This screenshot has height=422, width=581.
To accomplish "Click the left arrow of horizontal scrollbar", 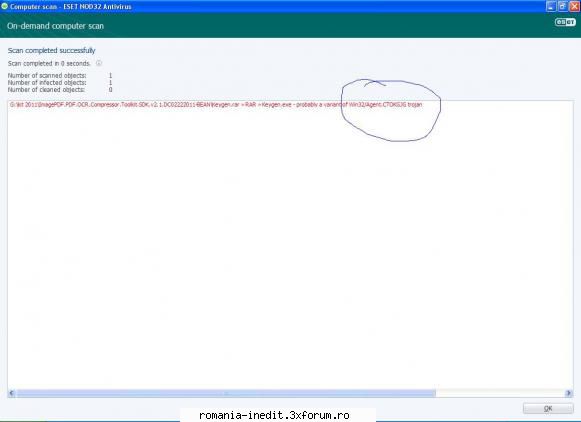I will tap(11, 393).
